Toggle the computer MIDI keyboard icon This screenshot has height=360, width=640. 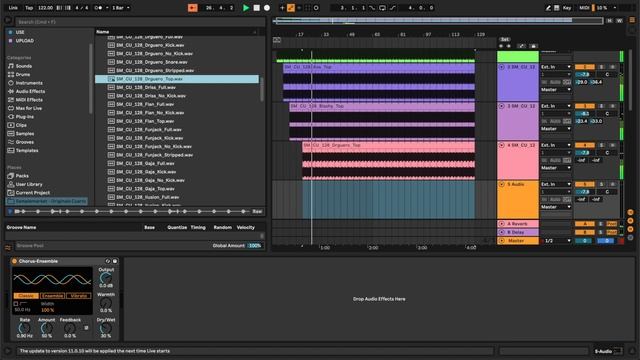tap(556, 8)
